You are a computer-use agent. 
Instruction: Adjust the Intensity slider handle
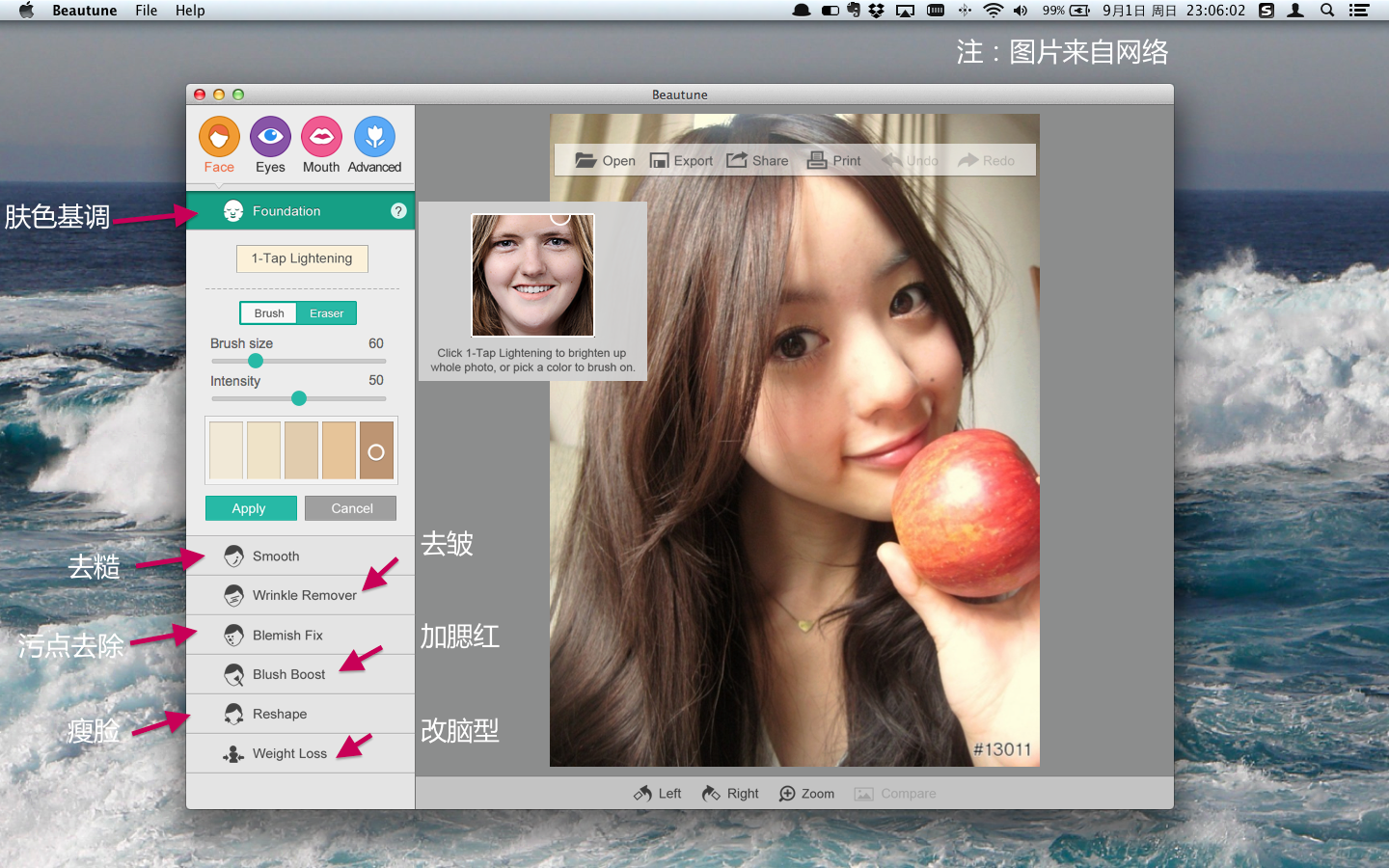[299, 398]
